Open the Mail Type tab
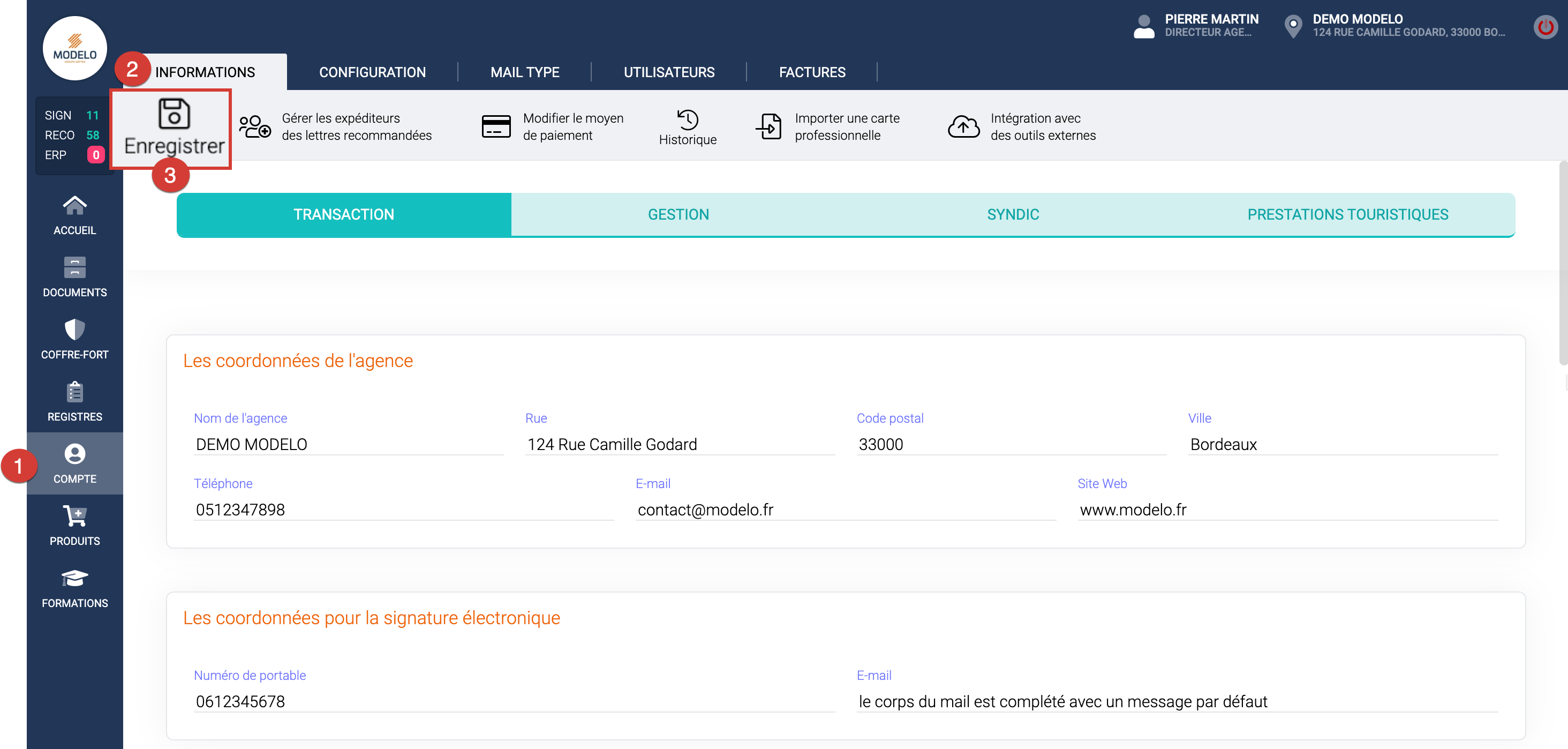 pos(525,72)
